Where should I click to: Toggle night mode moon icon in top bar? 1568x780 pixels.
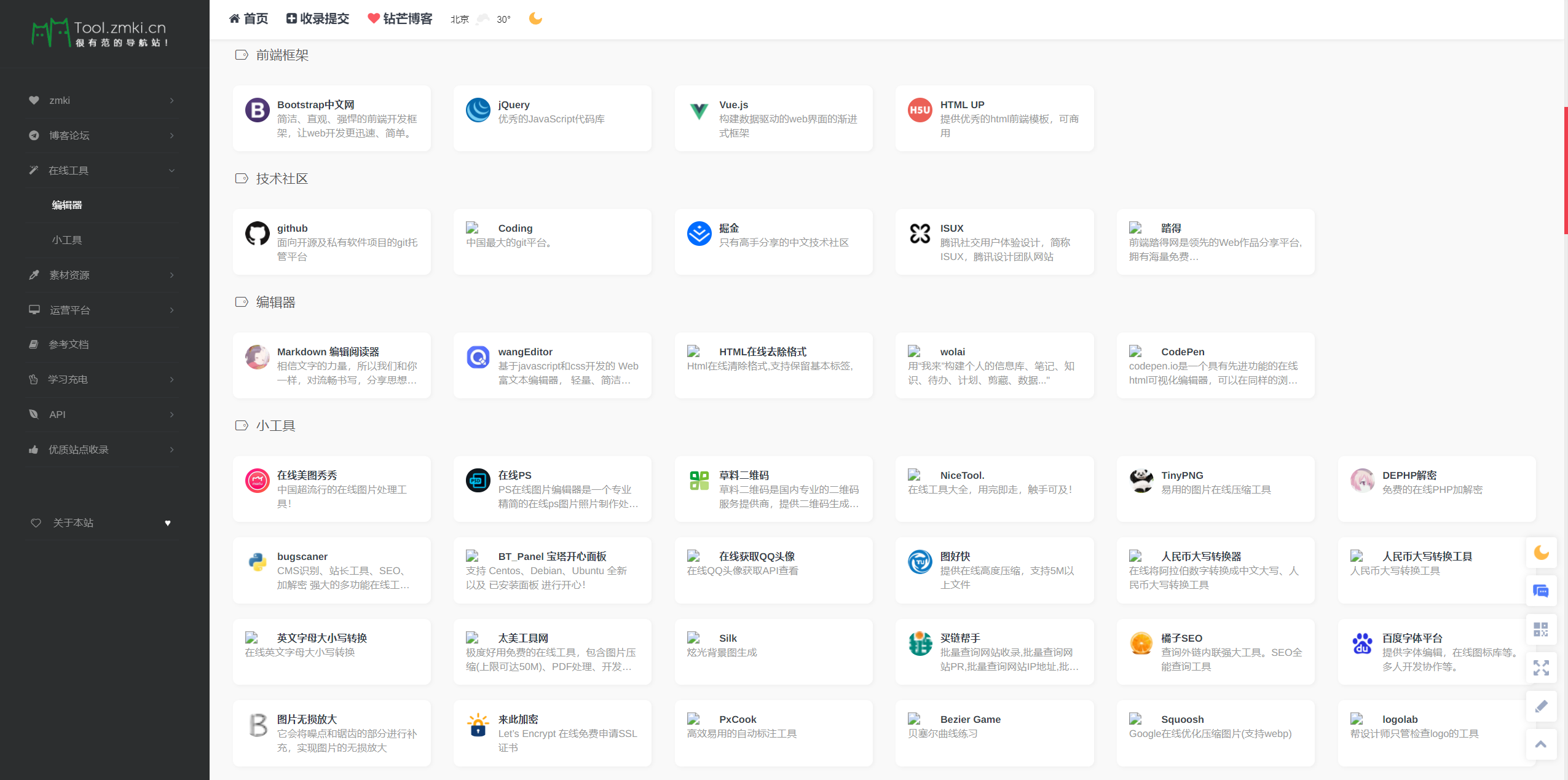tap(535, 18)
